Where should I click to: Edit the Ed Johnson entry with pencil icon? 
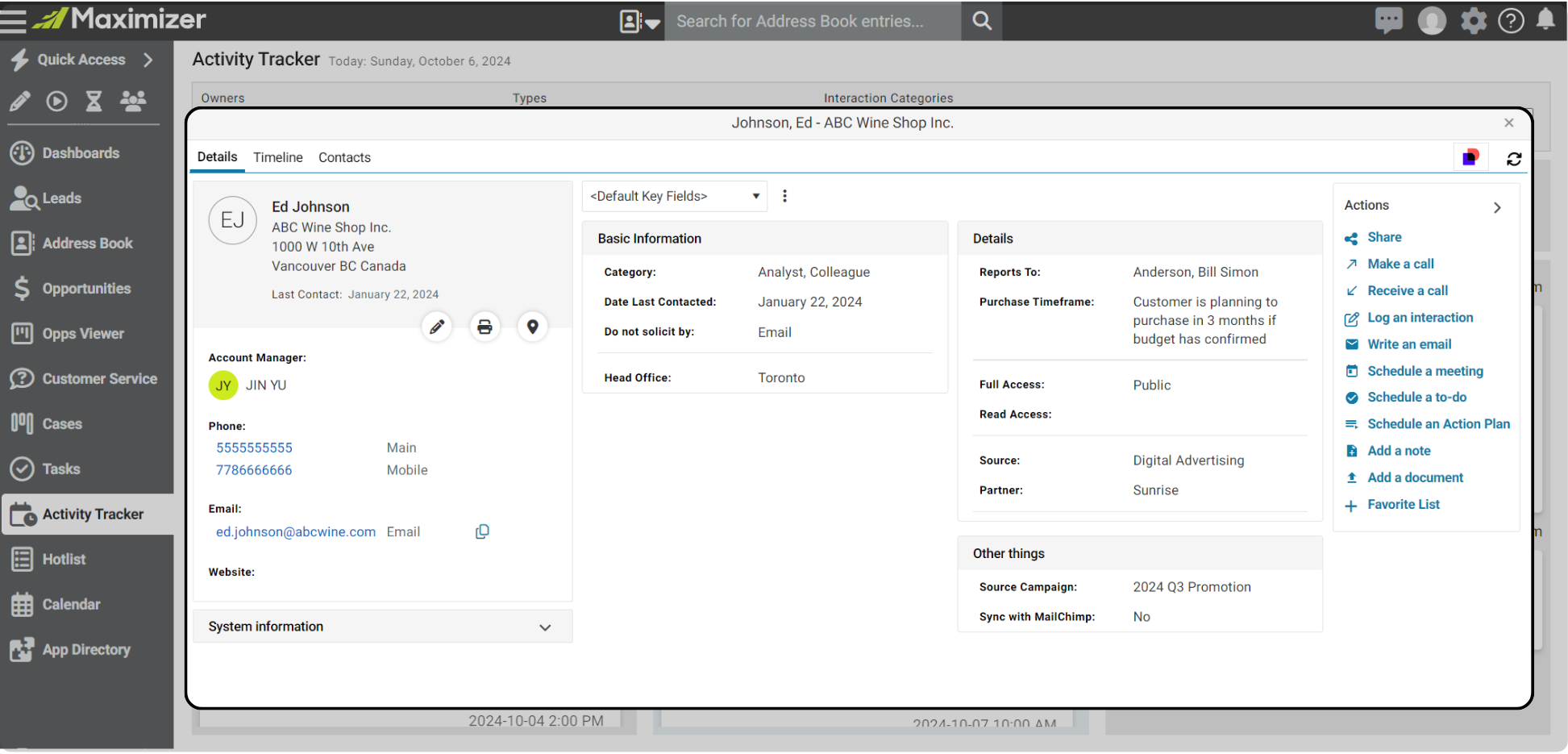436,327
